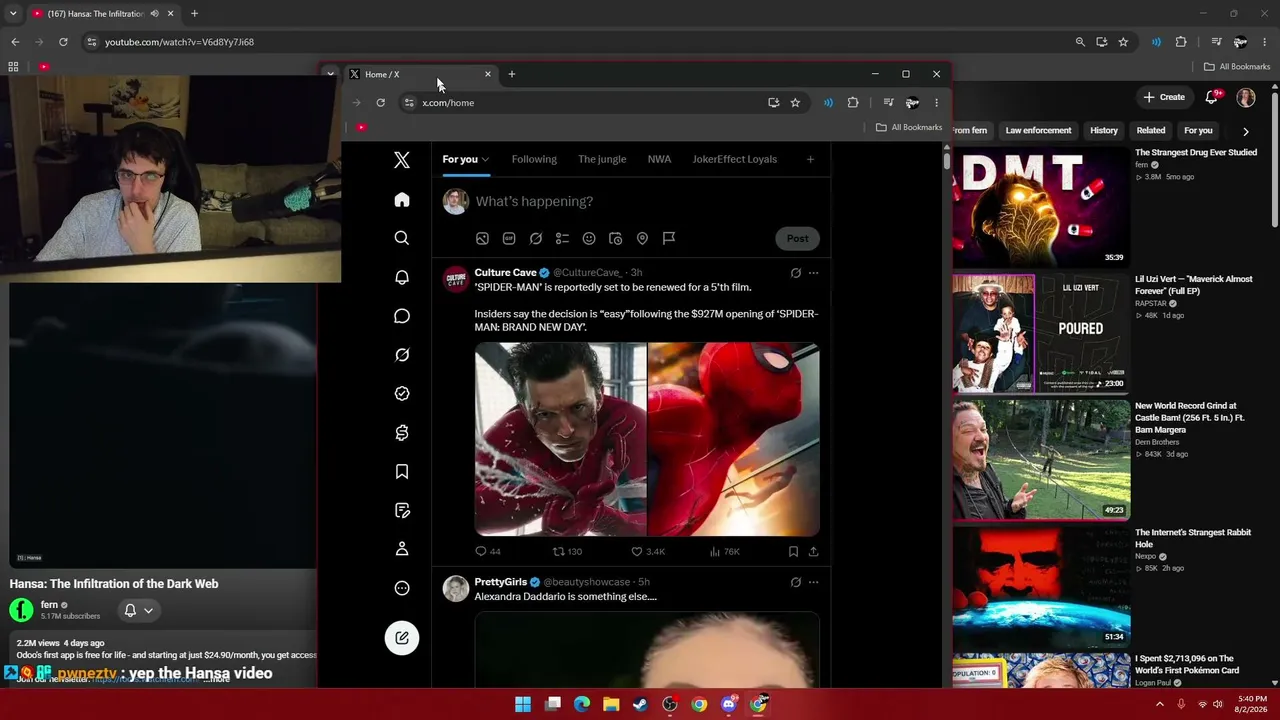Expand the For you tab chevron
The height and width of the screenshot is (720, 1280).
pos(485,159)
